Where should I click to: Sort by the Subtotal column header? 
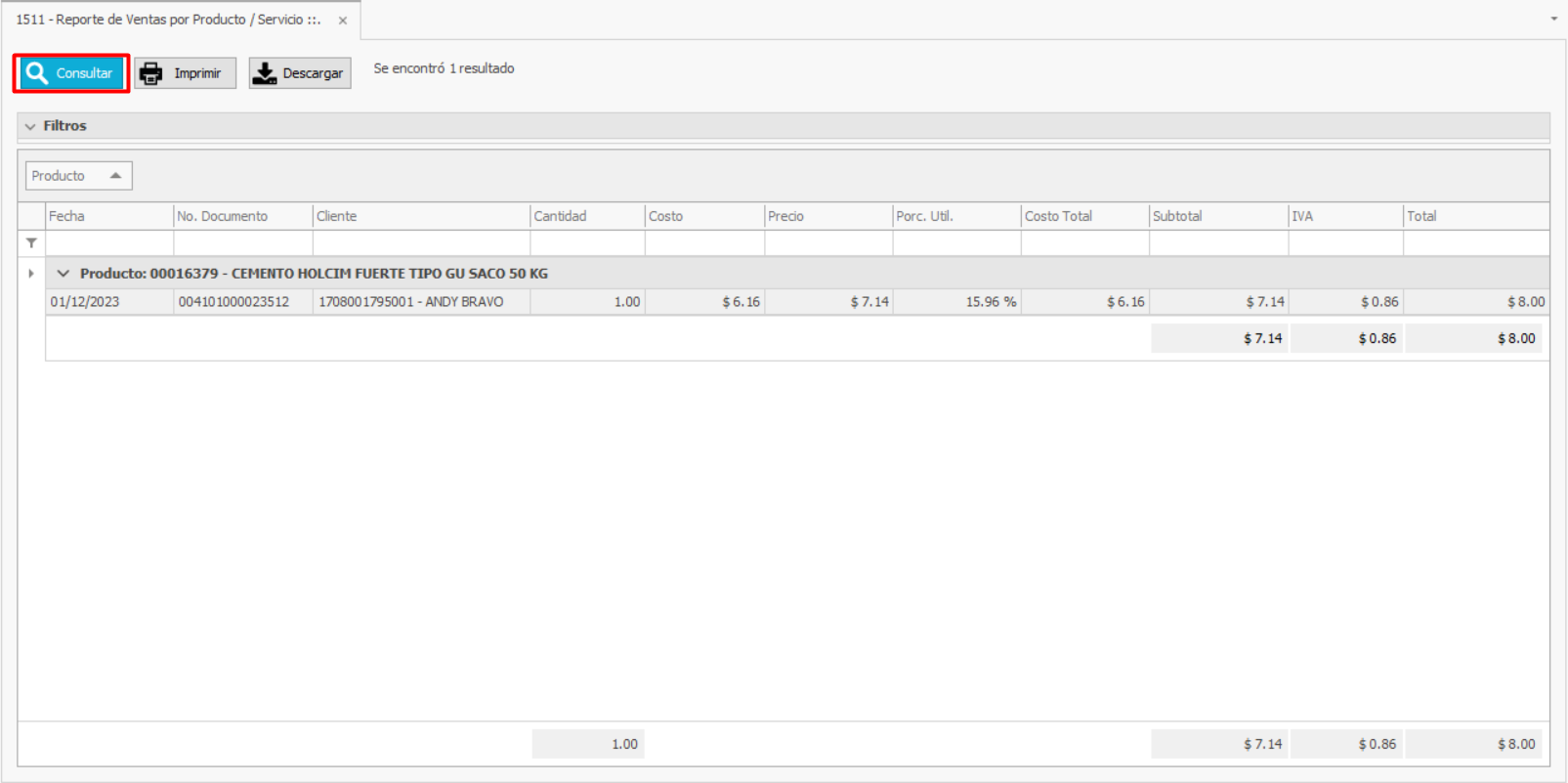tap(1218, 216)
